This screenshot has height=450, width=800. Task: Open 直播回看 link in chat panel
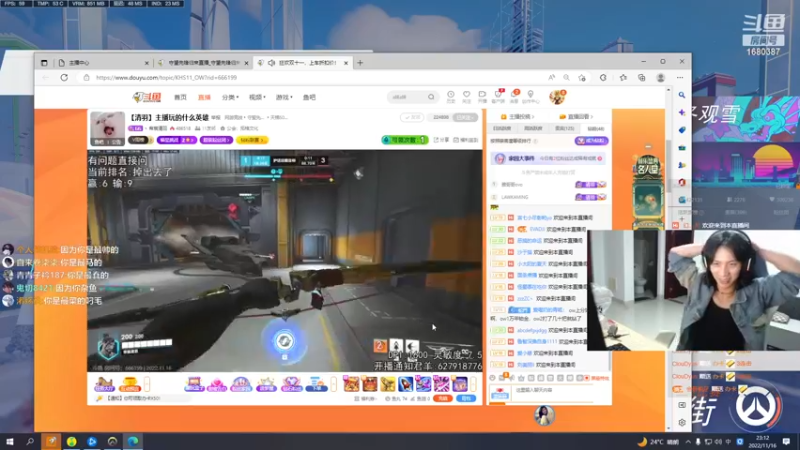point(577,117)
